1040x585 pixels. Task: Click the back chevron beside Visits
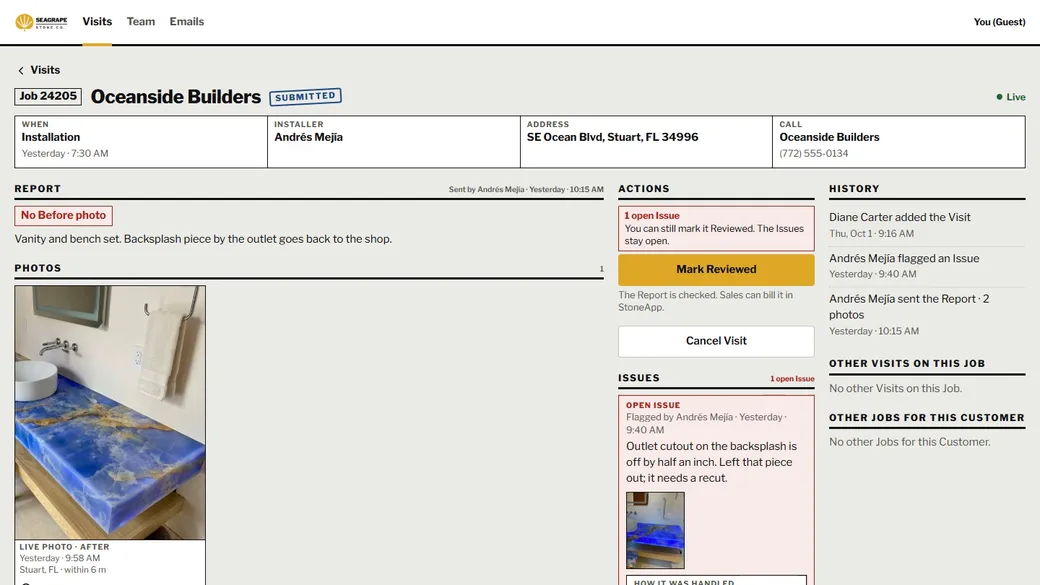pos(21,70)
